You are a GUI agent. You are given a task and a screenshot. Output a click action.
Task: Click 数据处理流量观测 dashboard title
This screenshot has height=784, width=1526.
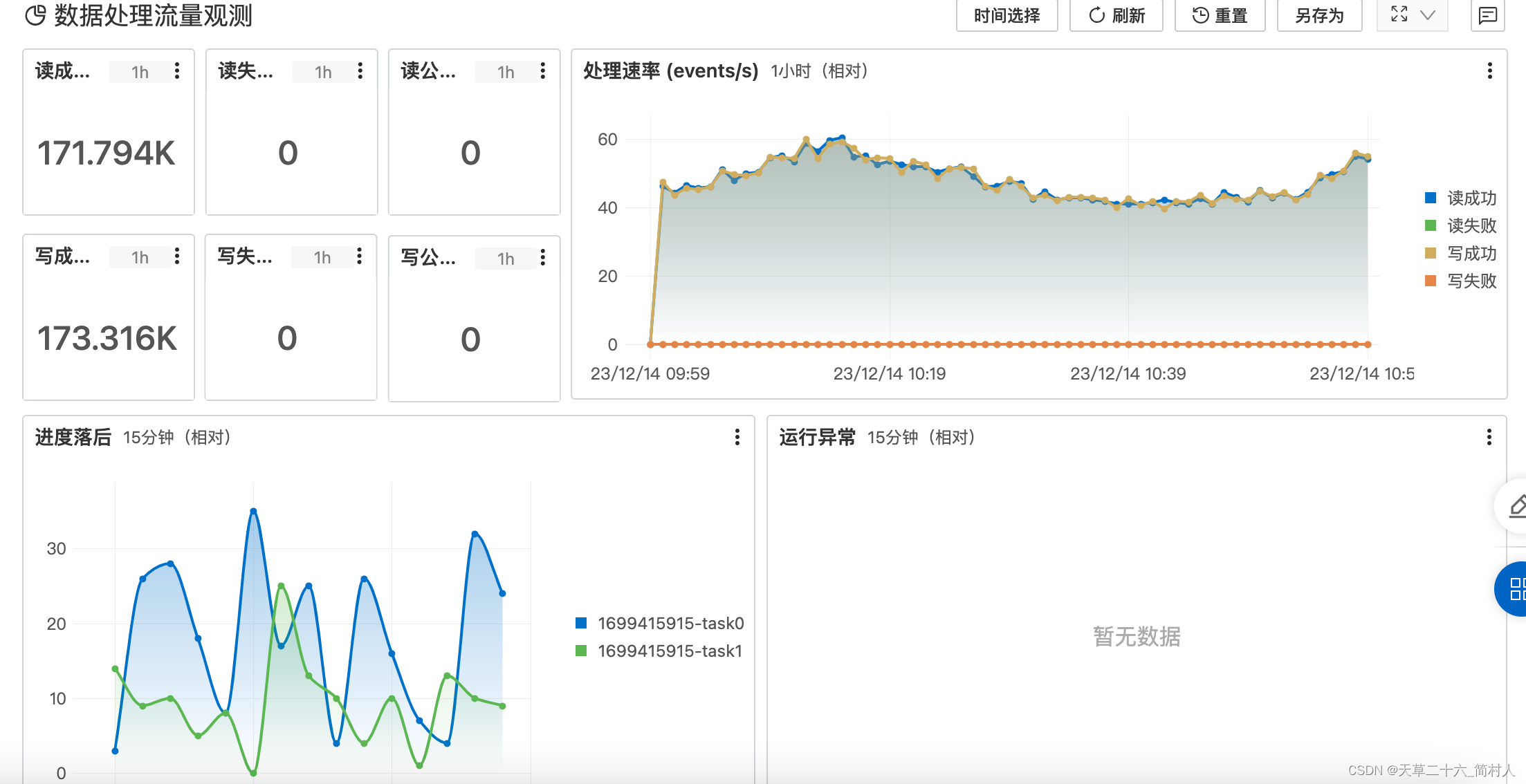click(x=153, y=15)
